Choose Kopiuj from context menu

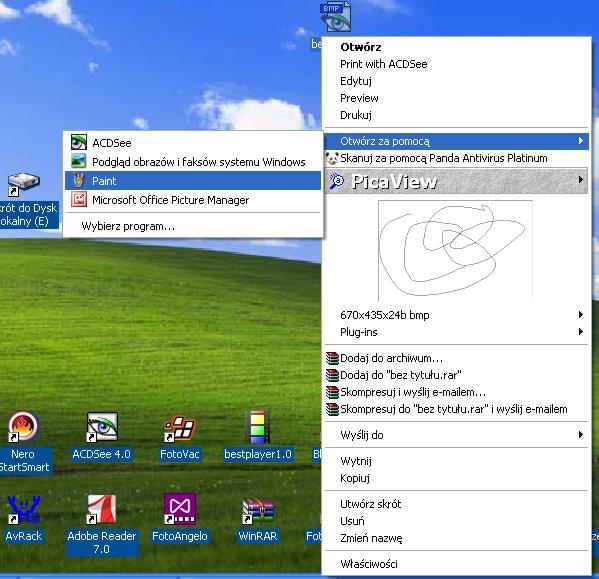(456, 478)
